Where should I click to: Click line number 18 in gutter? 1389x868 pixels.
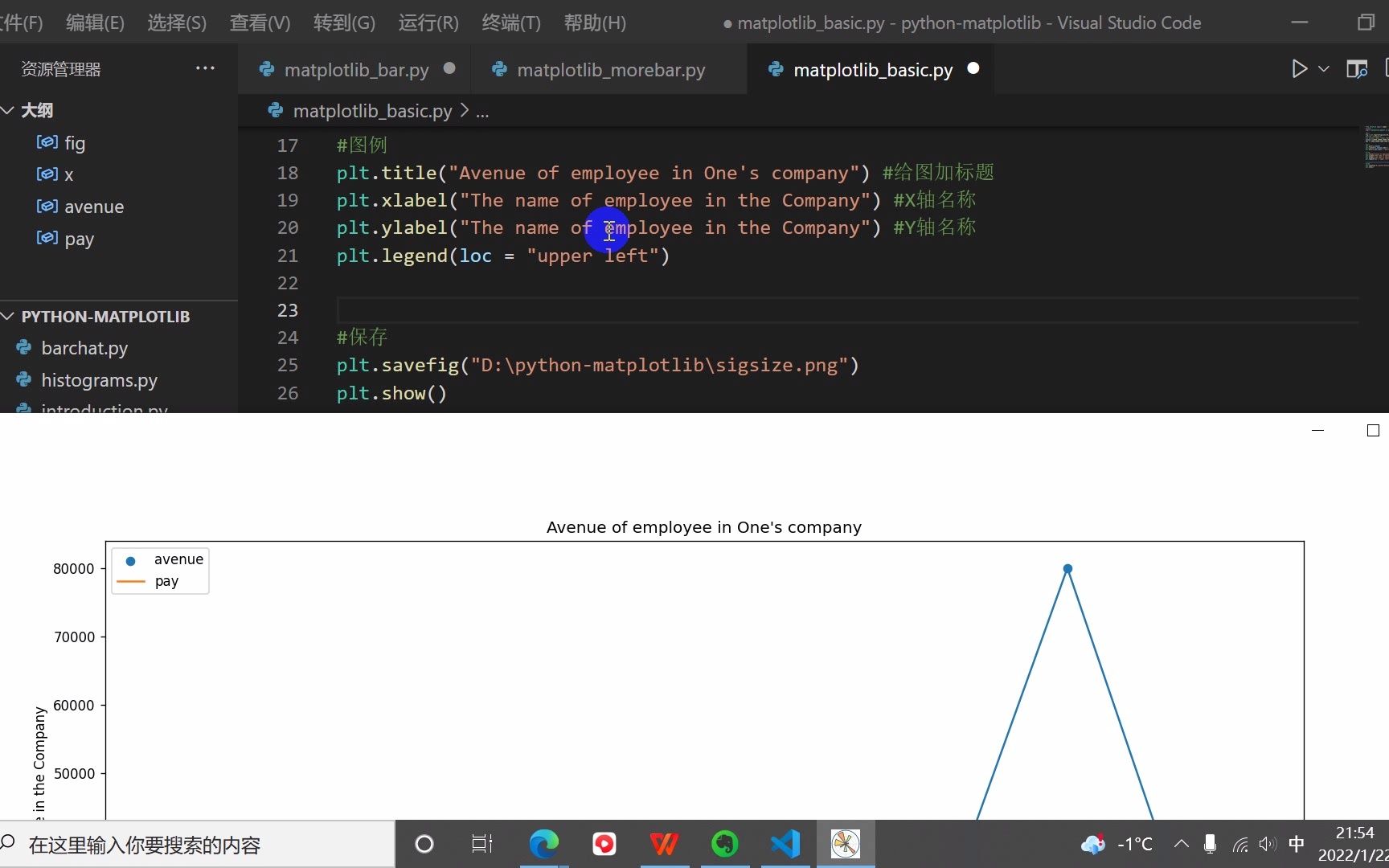[x=287, y=173]
